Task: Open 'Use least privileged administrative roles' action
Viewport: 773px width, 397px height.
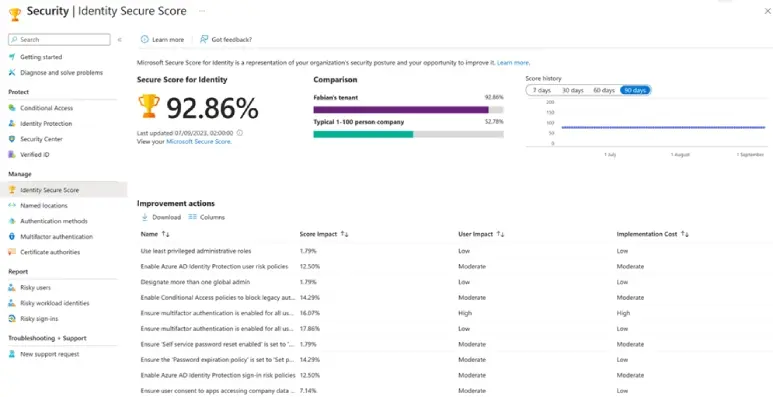Action: click(196, 251)
